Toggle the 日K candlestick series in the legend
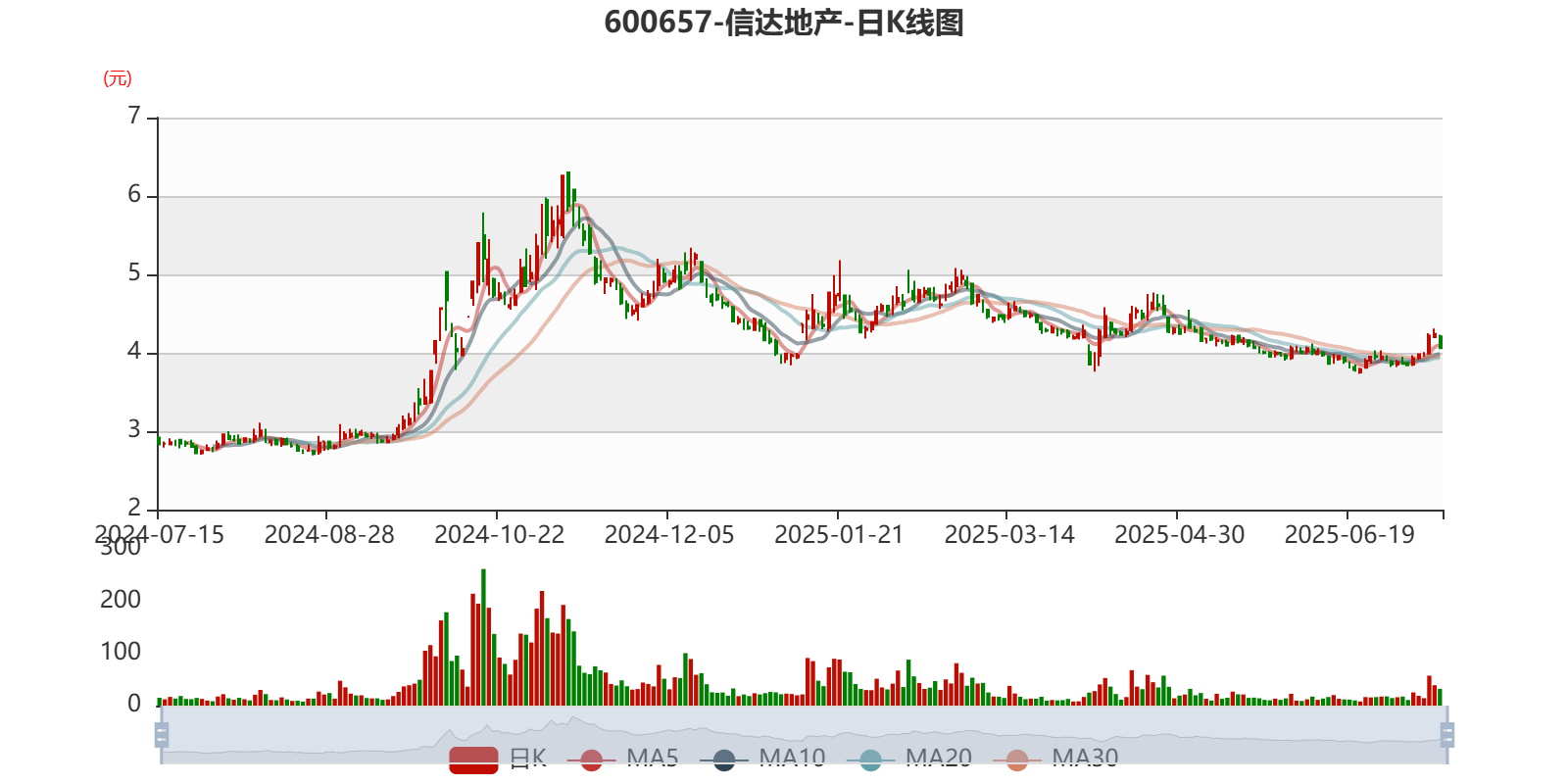Viewport: 1568px width, 784px height. click(x=498, y=759)
